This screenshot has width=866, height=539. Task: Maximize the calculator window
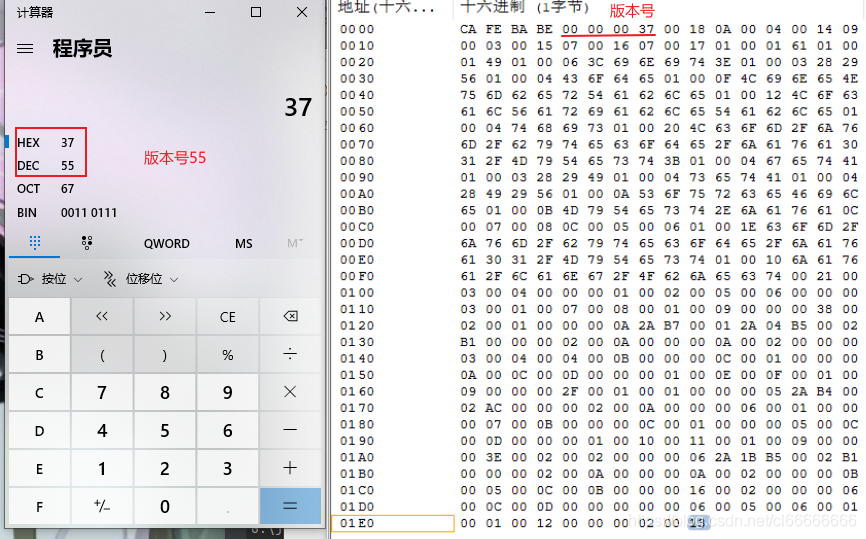click(256, 12)
